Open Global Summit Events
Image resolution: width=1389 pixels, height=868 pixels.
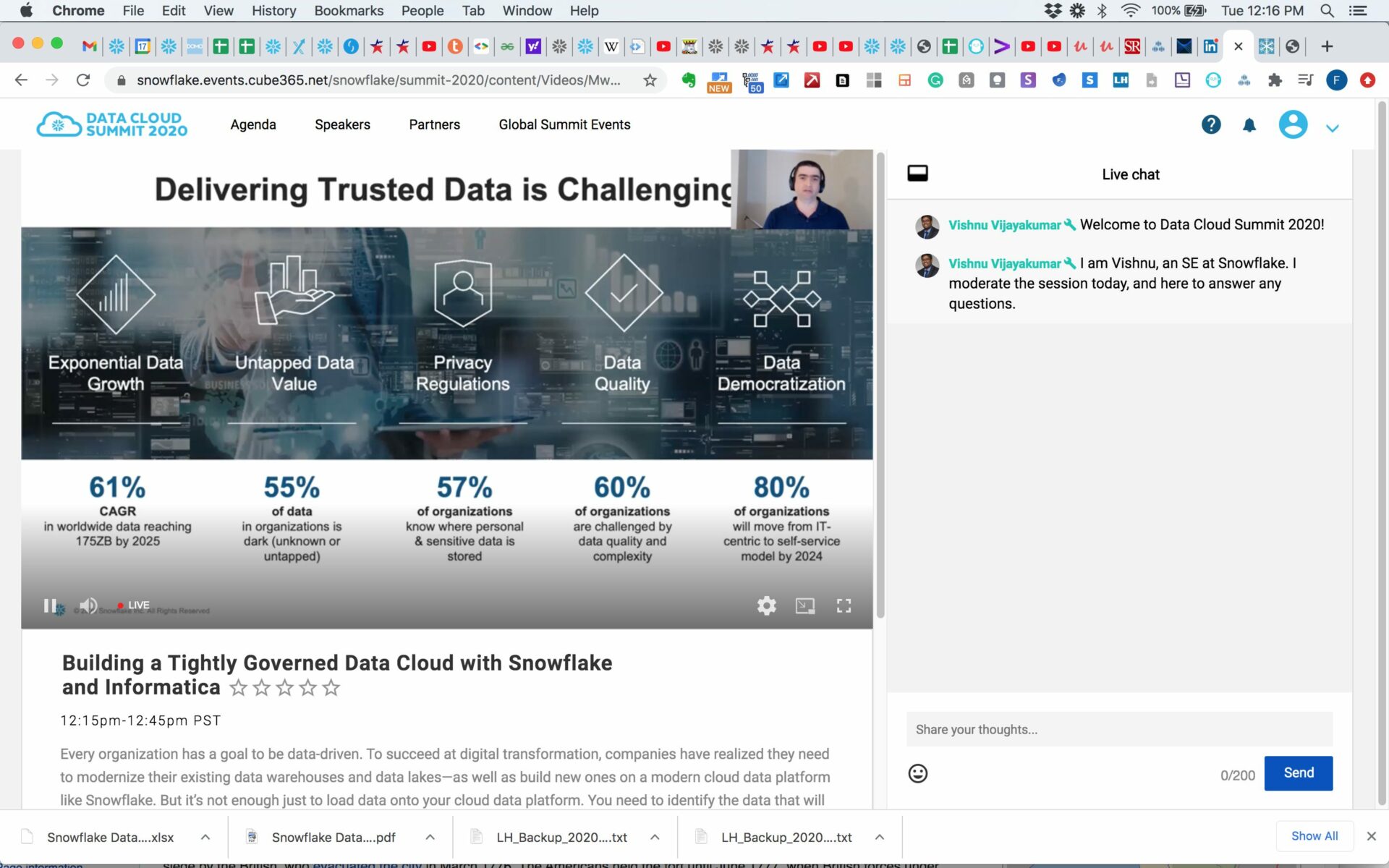coord(564,124)
